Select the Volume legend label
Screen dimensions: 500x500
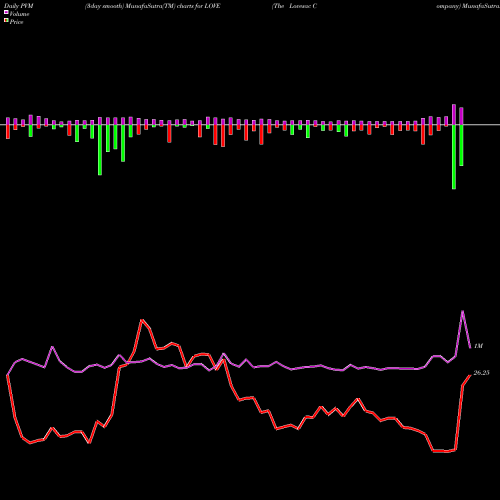(x=19, y=14)
